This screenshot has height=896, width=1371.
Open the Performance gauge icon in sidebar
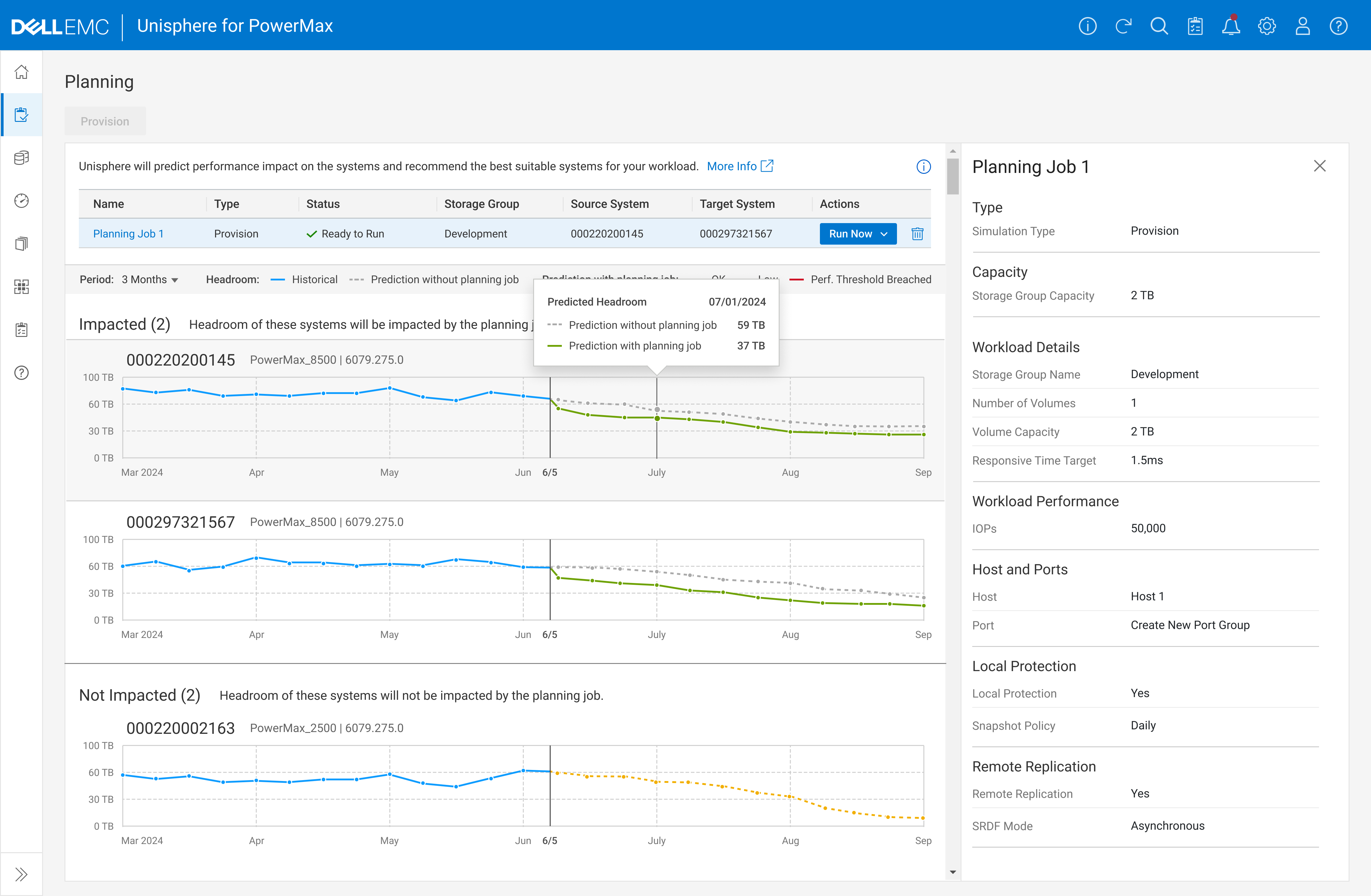pyautogui.click(x=21, y=200)
